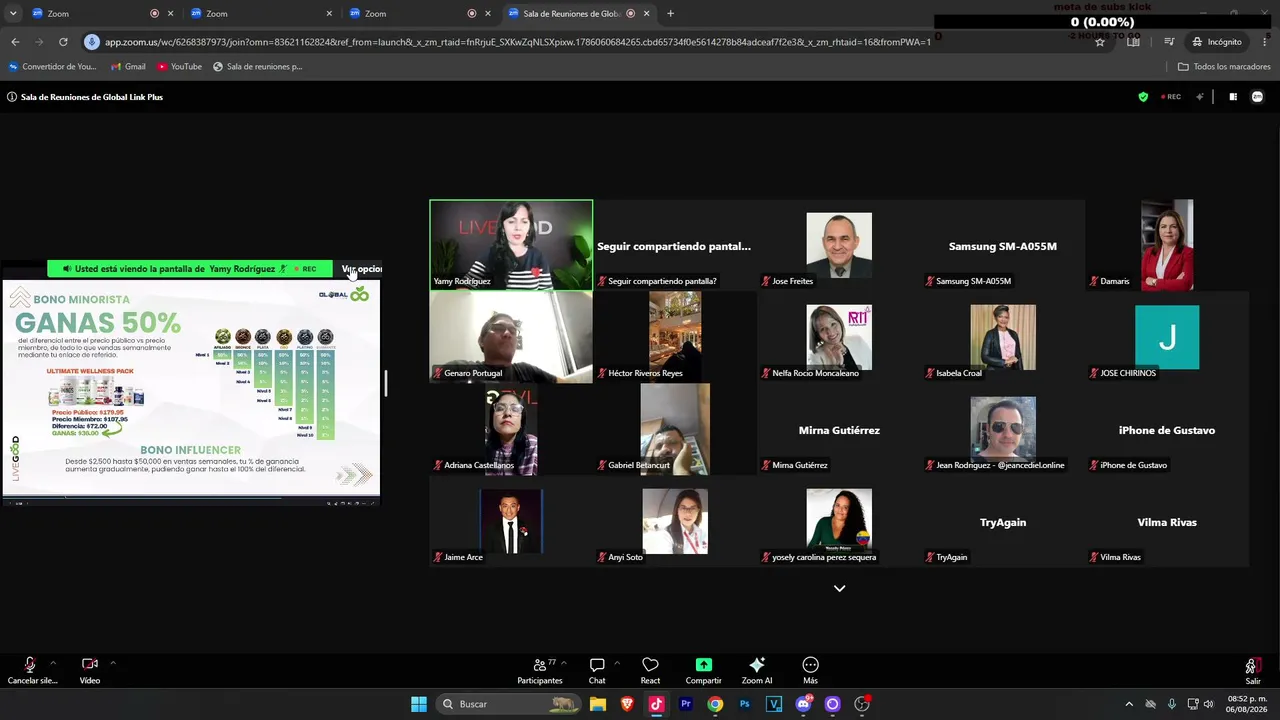Open the media controls icon in browser toolbar
The height and width of the screenshot is (720, 1280).
[1169, 42]
